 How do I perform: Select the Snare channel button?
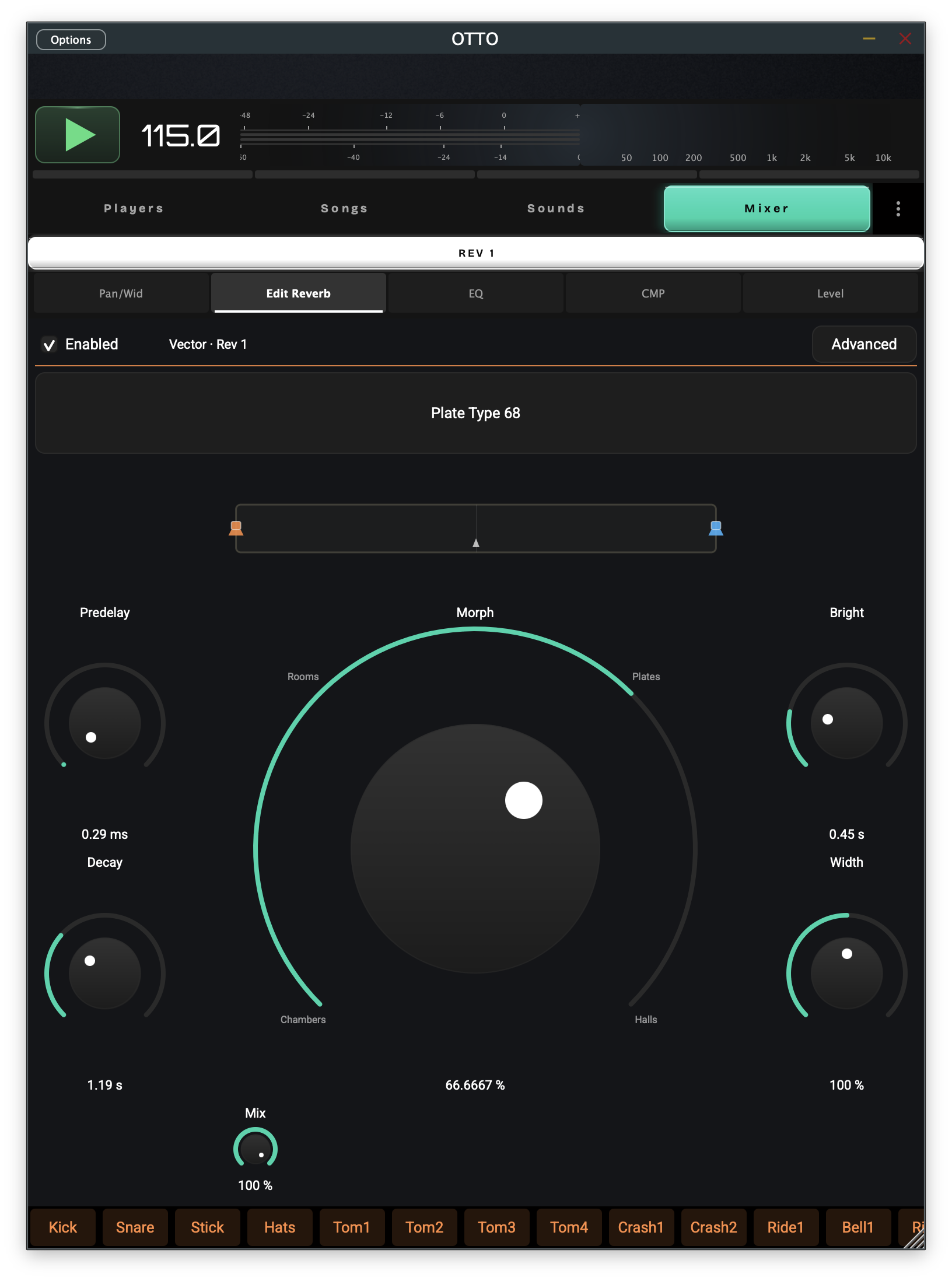click(x=135, y=1227)
